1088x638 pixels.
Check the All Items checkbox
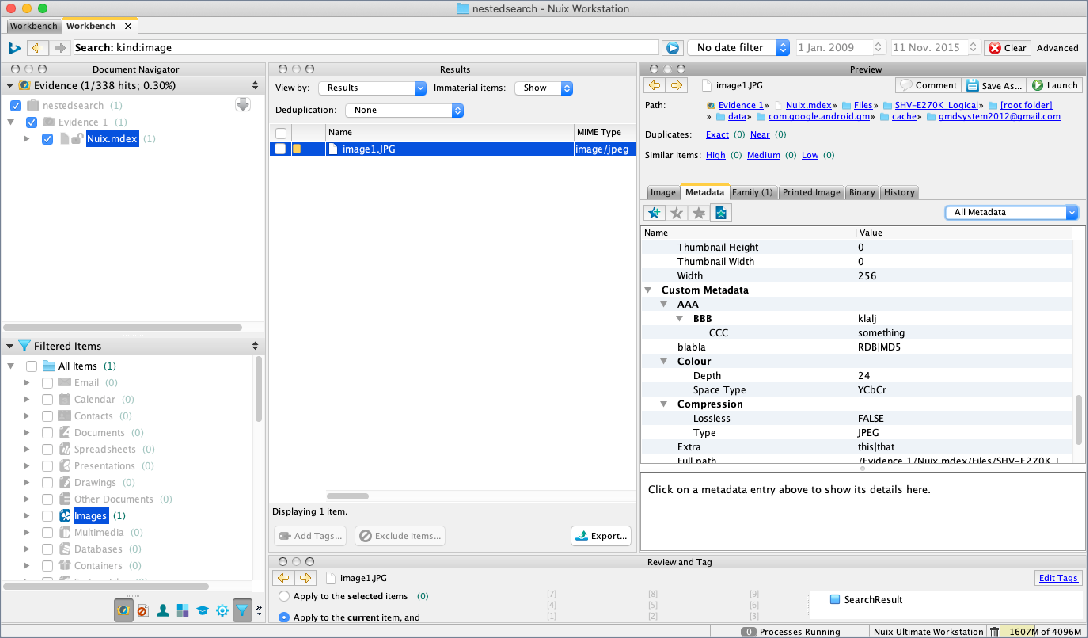(31, 366)
